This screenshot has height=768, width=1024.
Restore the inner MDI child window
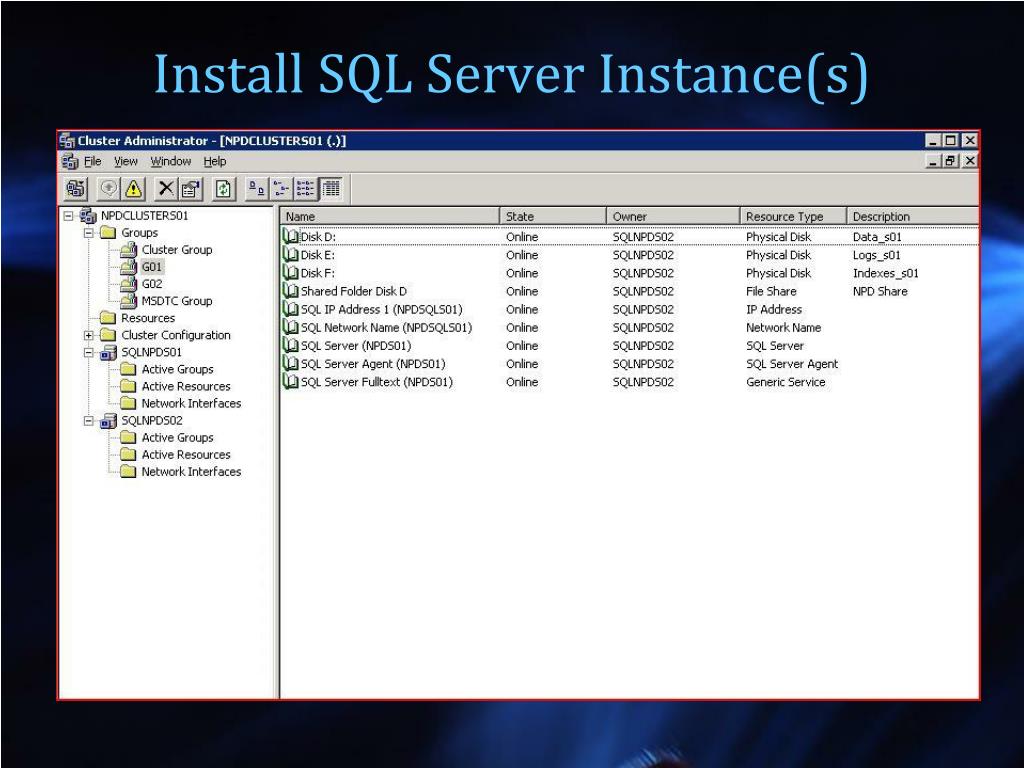coord(952,161)
